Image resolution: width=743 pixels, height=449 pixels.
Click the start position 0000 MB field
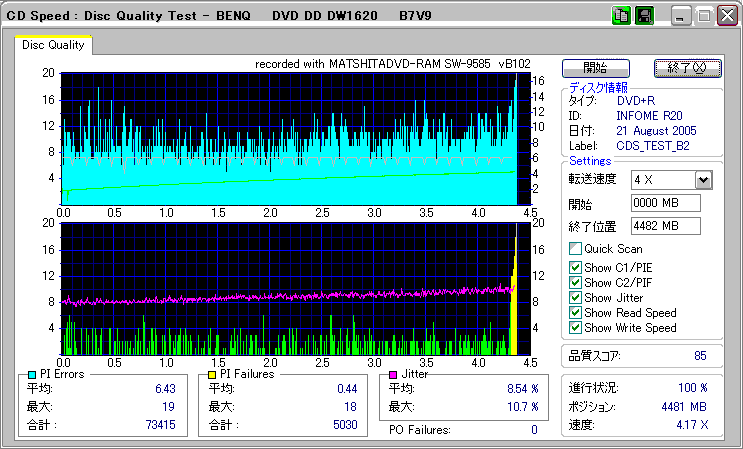(x=666, y=204)
